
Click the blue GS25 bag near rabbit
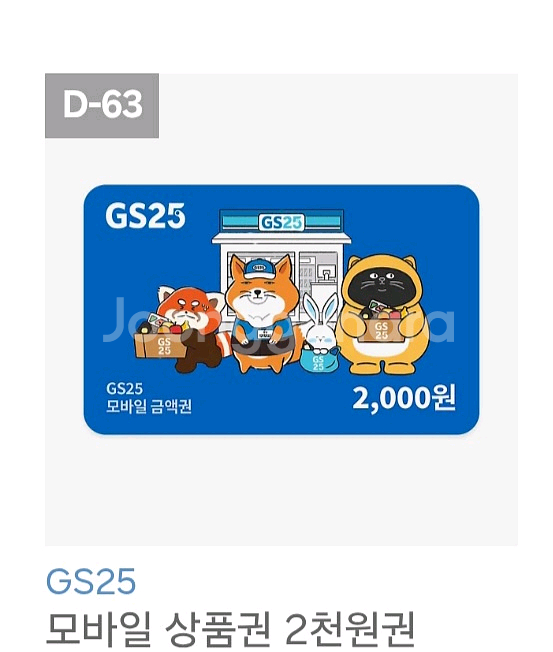coord(319,360)
